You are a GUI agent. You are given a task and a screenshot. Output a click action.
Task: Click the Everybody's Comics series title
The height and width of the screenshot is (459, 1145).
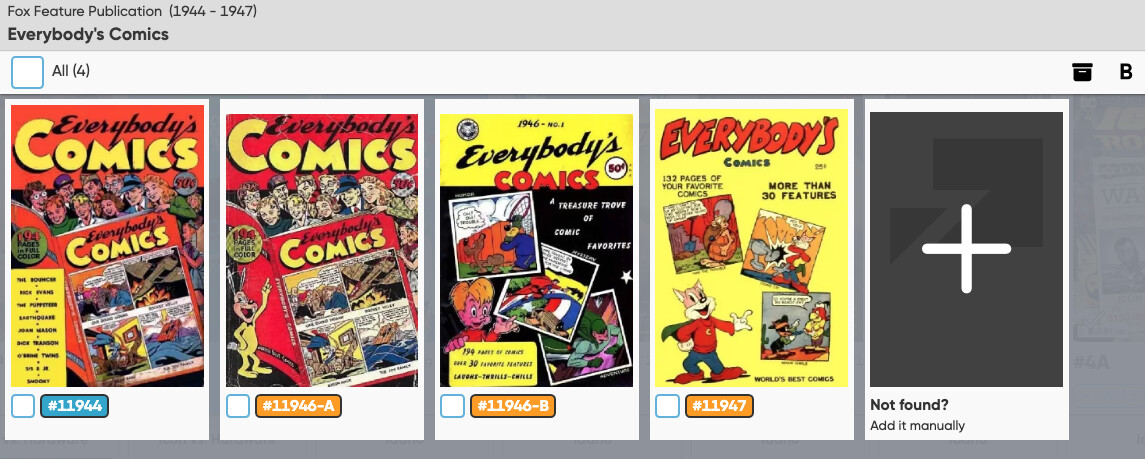(x=88, y=34)
